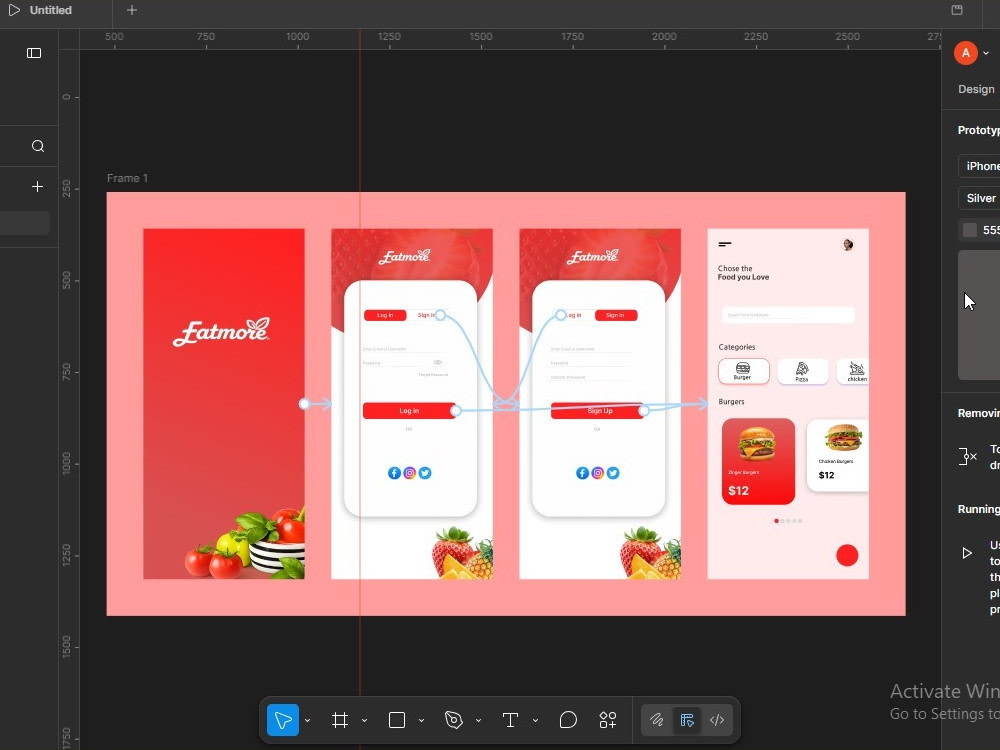Select the chicken category chip
The height and width of the screenshot is (750, 1000).
(853, 371)
